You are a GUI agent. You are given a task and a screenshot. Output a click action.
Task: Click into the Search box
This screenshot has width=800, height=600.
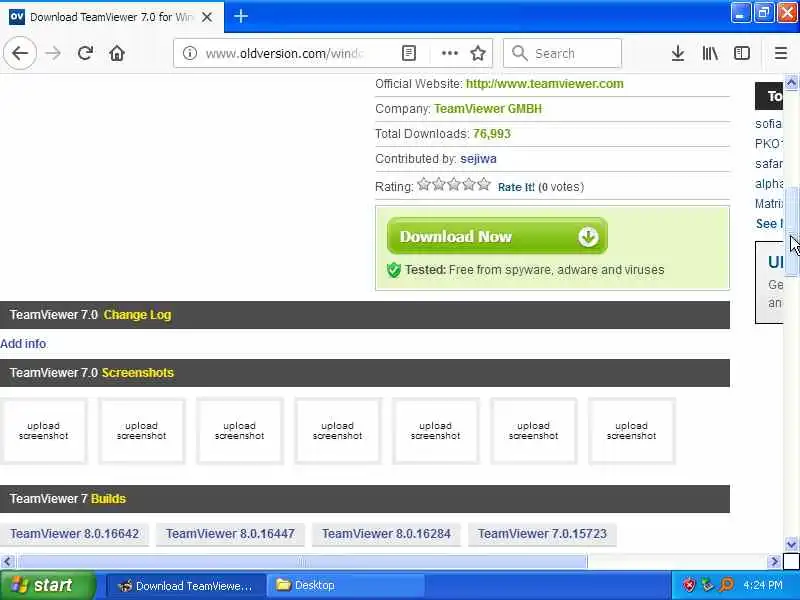(562, 53)
